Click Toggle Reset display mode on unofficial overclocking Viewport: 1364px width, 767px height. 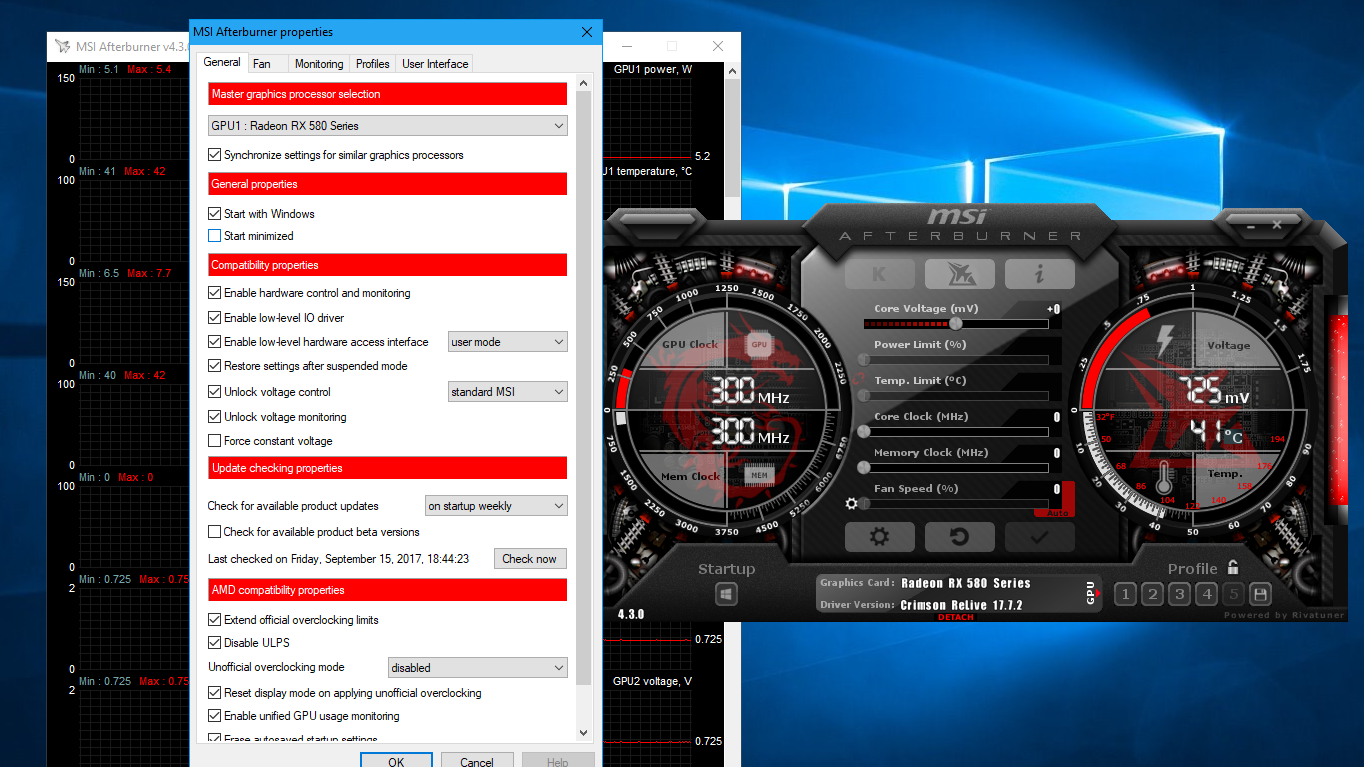(214, 693)
